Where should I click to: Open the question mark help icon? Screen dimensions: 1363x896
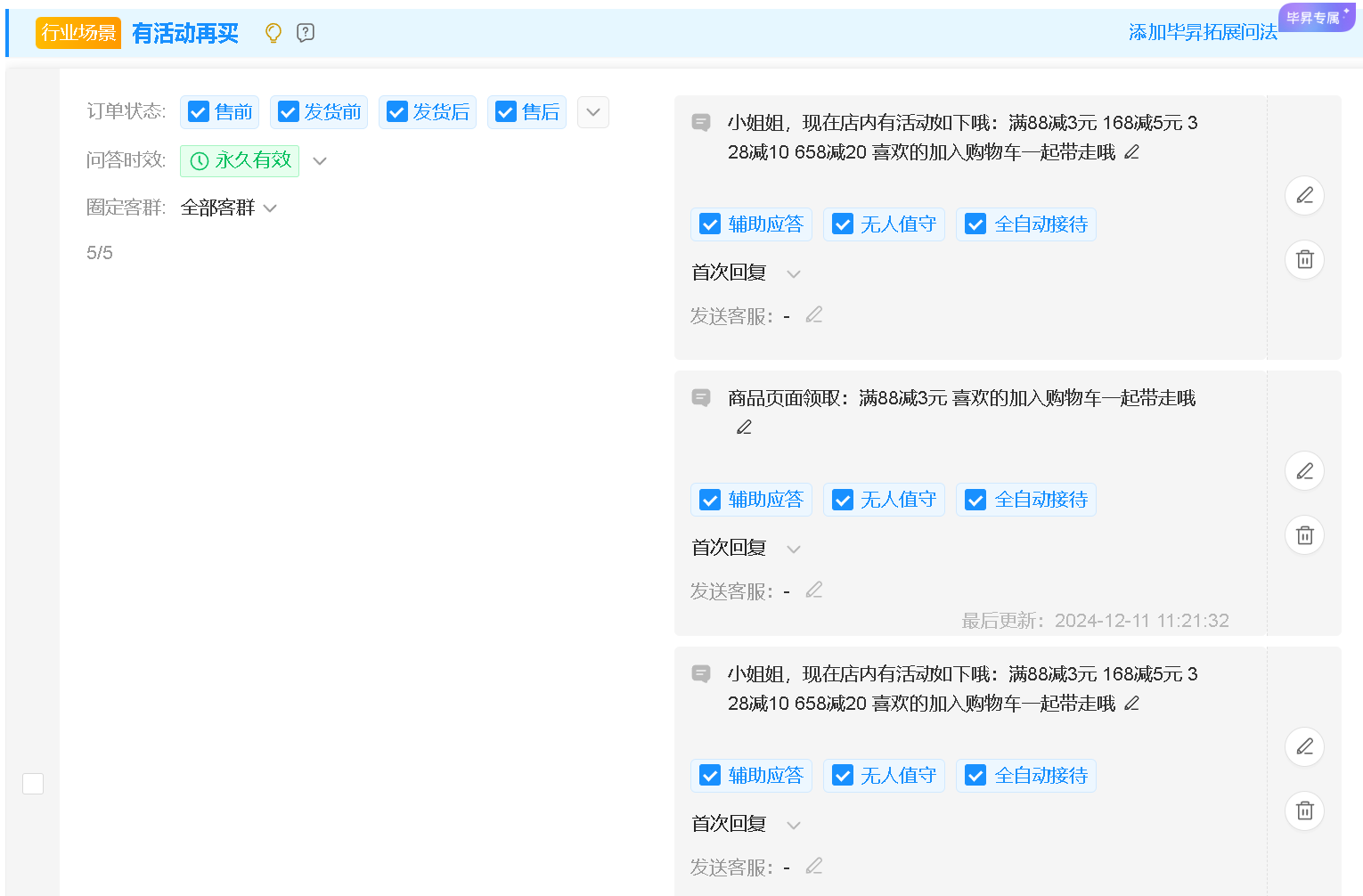(x=306, y=33)
